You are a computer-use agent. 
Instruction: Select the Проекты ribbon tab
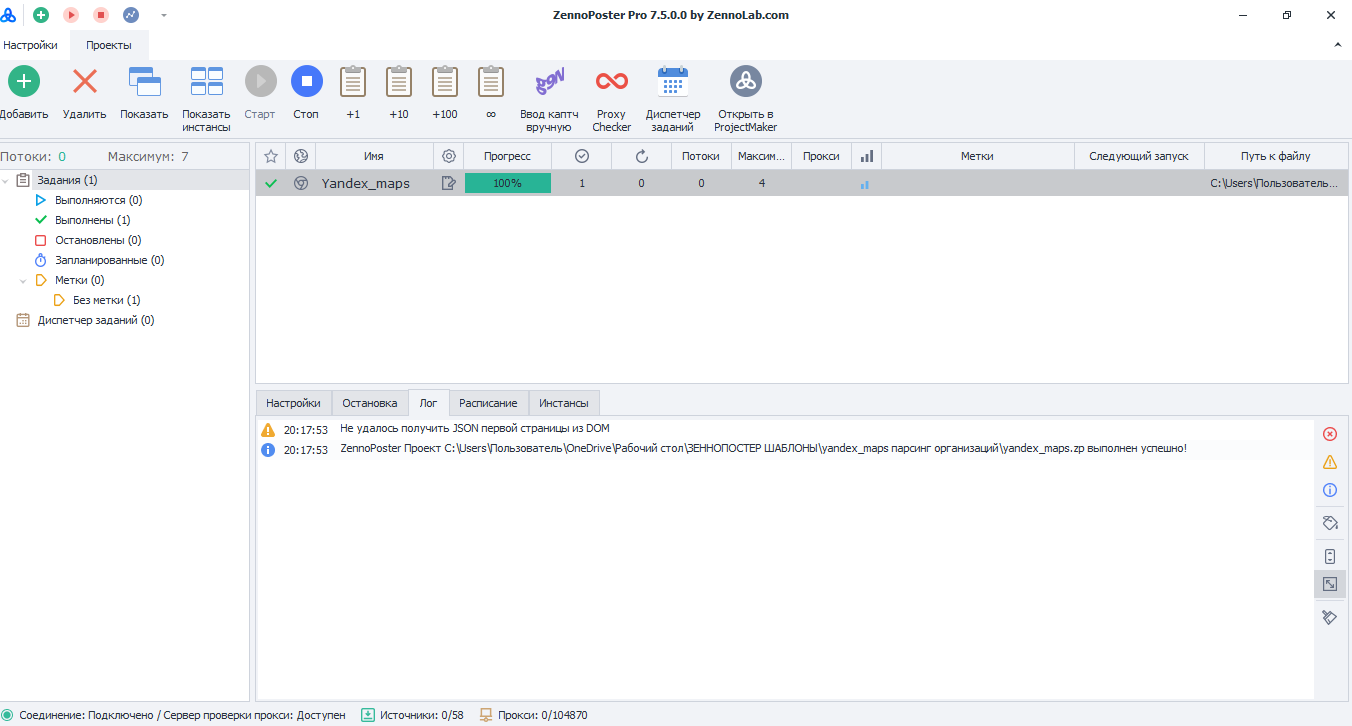108,45
